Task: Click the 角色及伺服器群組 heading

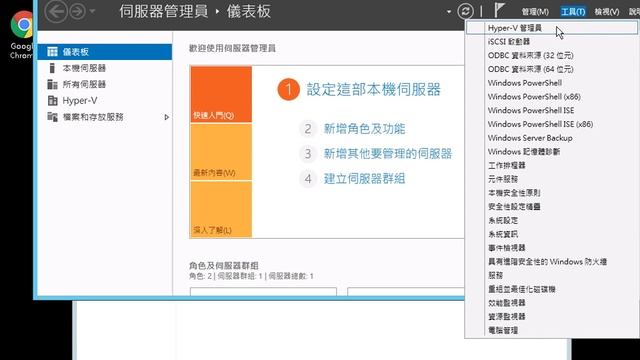Action: (x=224, y=266)
